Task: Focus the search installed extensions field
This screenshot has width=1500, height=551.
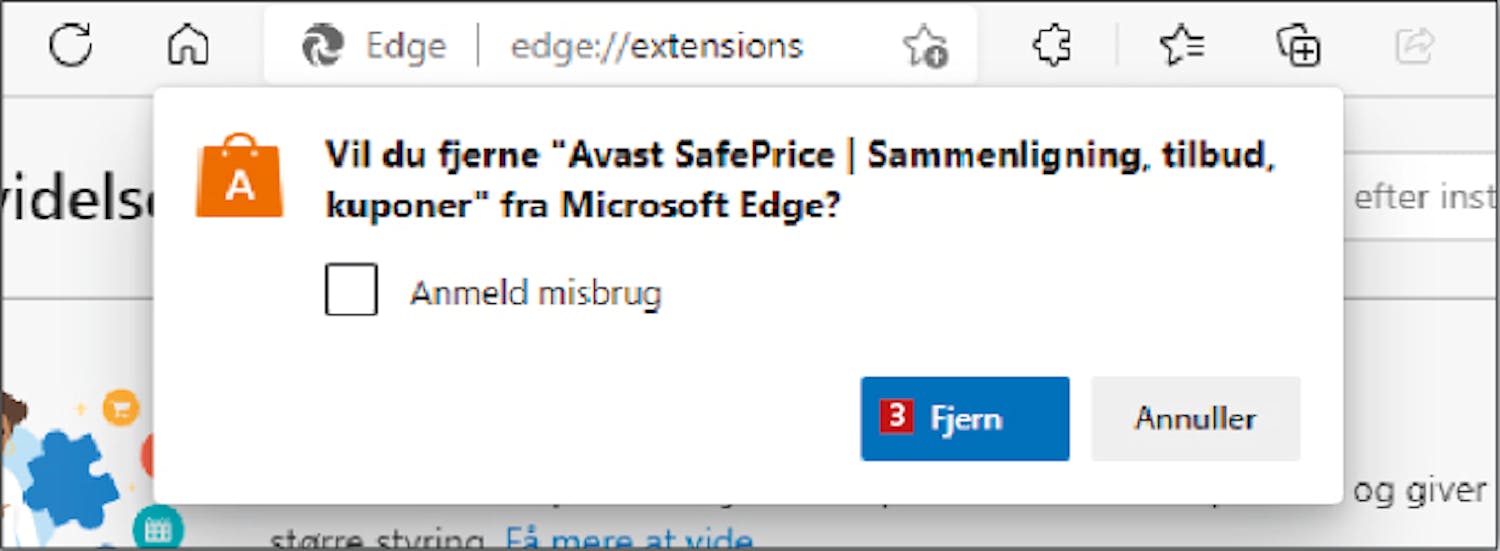Action: 1420,197
